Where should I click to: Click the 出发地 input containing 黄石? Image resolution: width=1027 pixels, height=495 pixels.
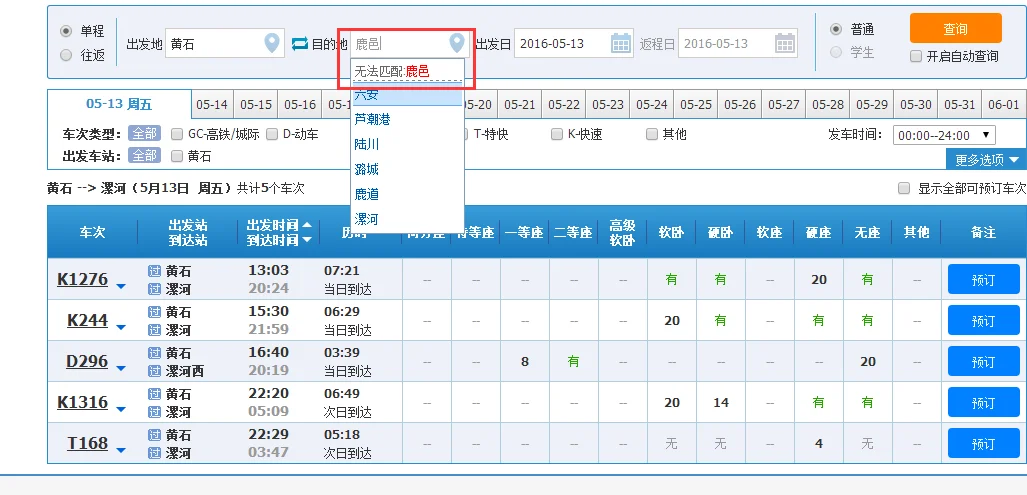(225, 44)
